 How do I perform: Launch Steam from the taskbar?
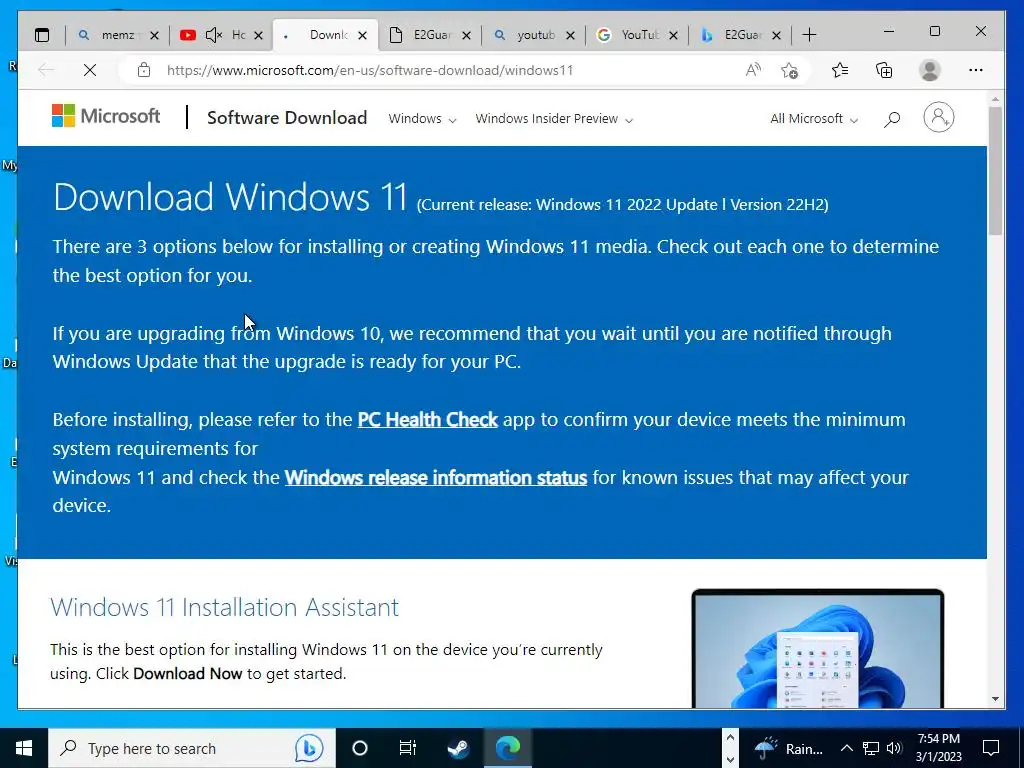click(x=458, y=748)
